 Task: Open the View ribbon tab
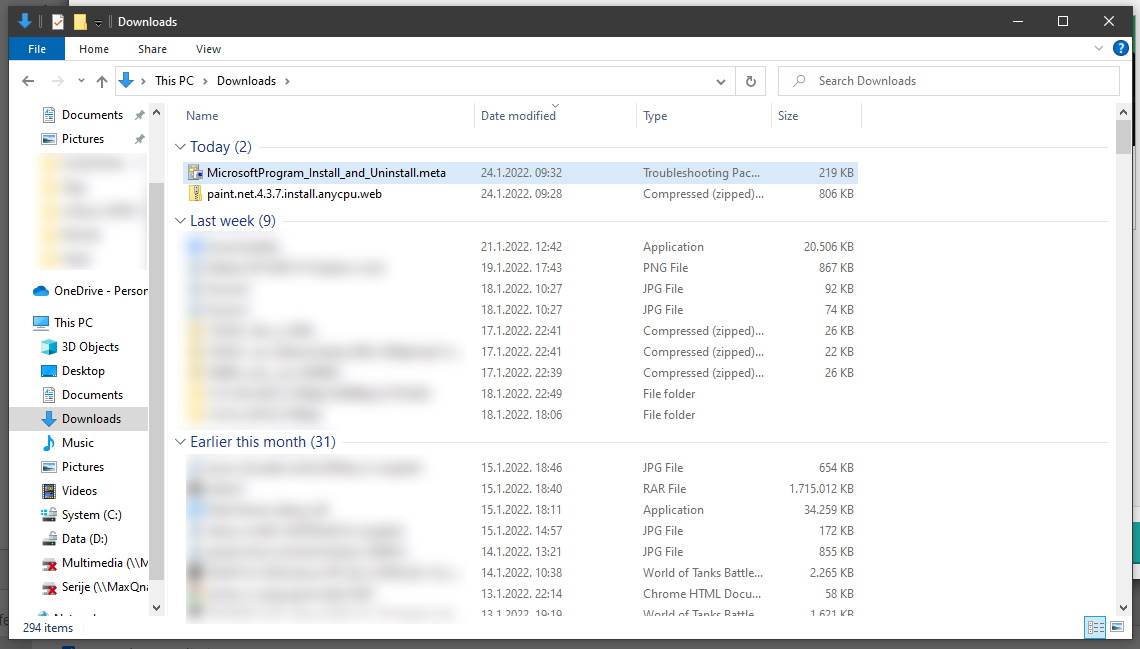(x=208, y=49)
